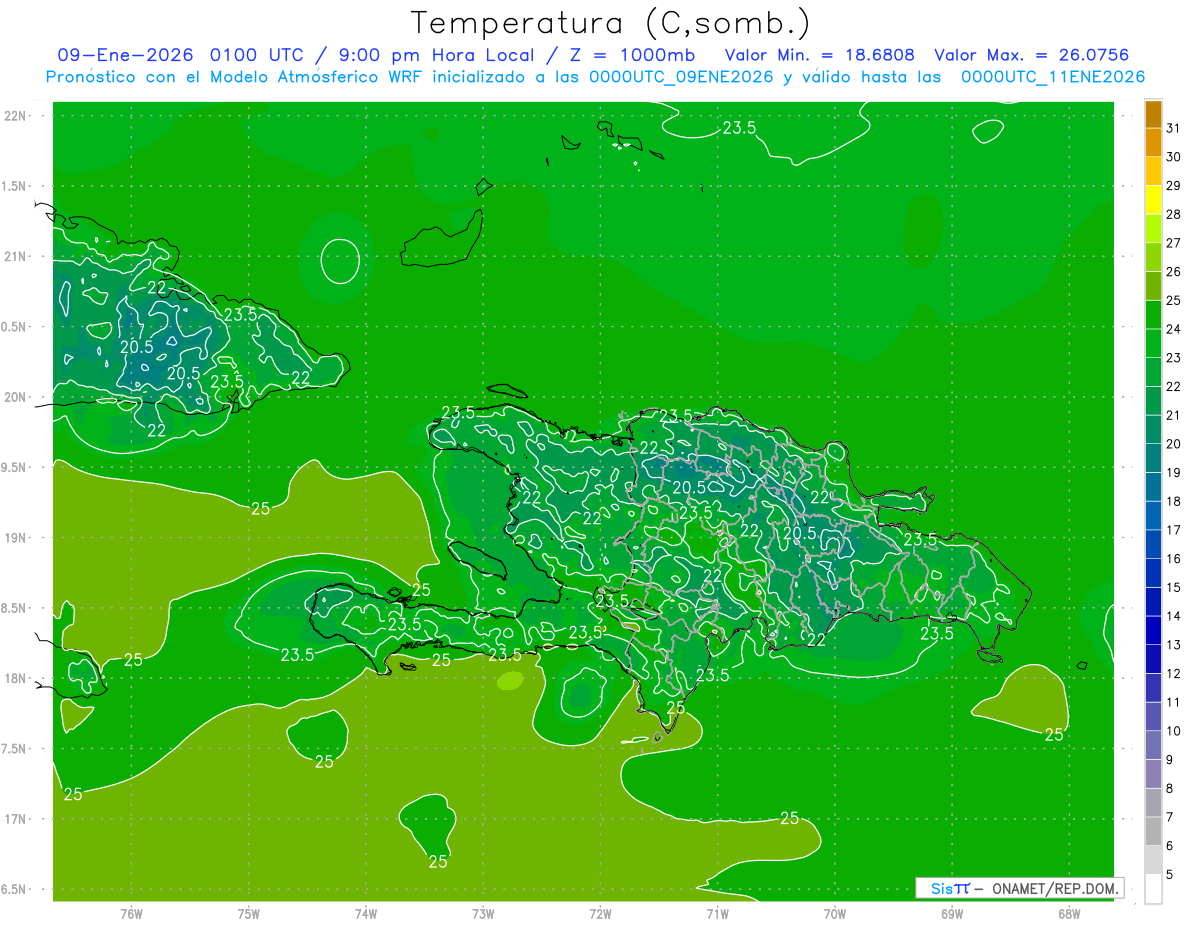Click the "70W" longitude axis label
This screenshot has width=1200, height=927.
point(835,913)
